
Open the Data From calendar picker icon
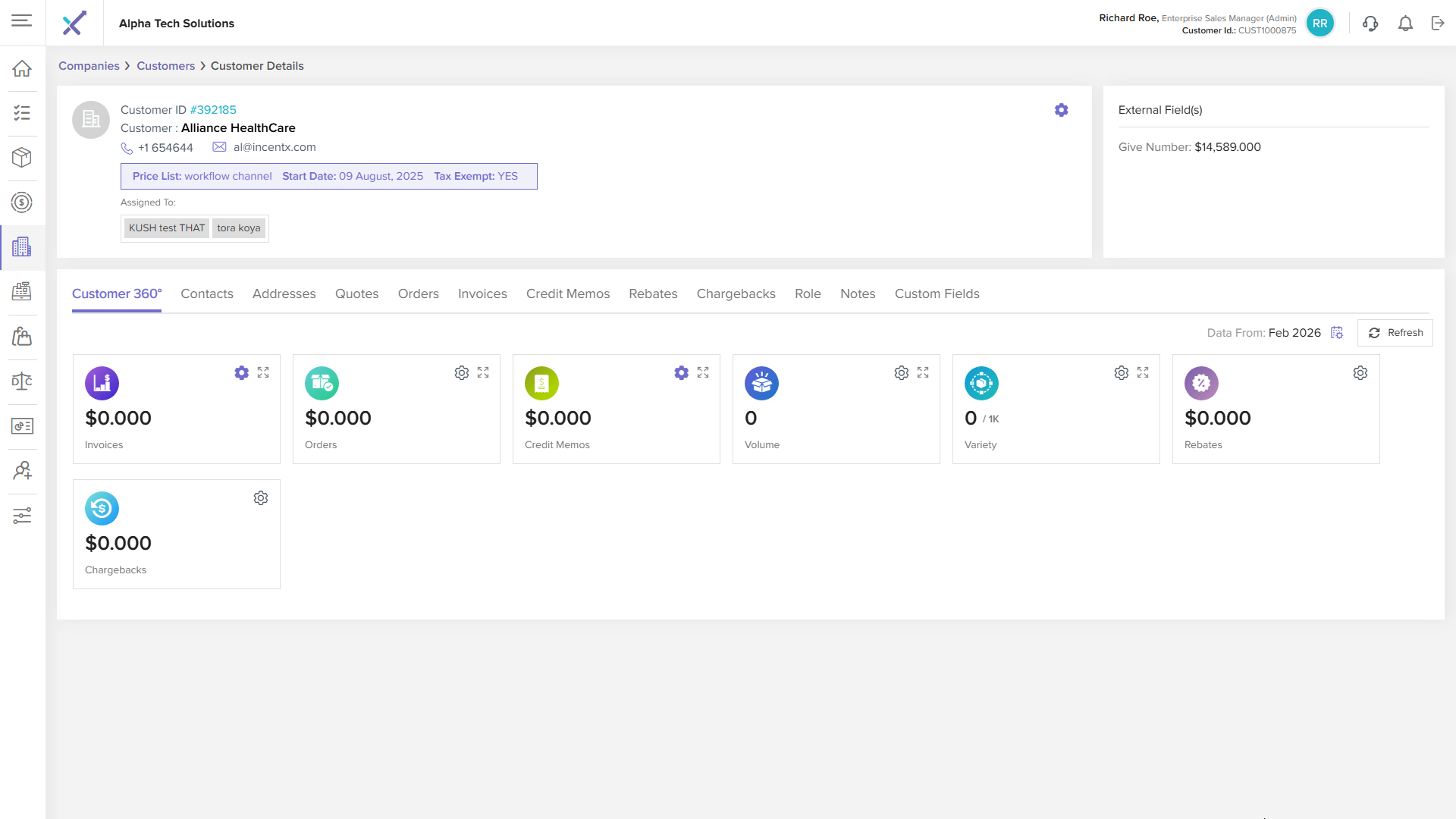coord(1337,333)
